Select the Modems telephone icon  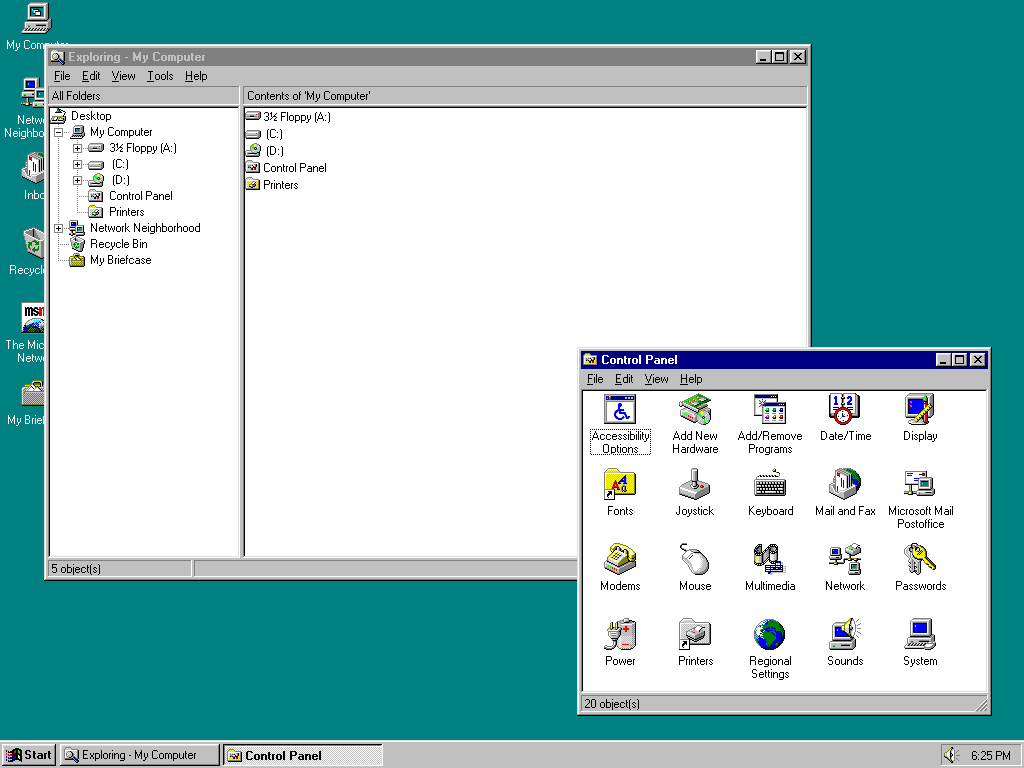coord(620,560)
